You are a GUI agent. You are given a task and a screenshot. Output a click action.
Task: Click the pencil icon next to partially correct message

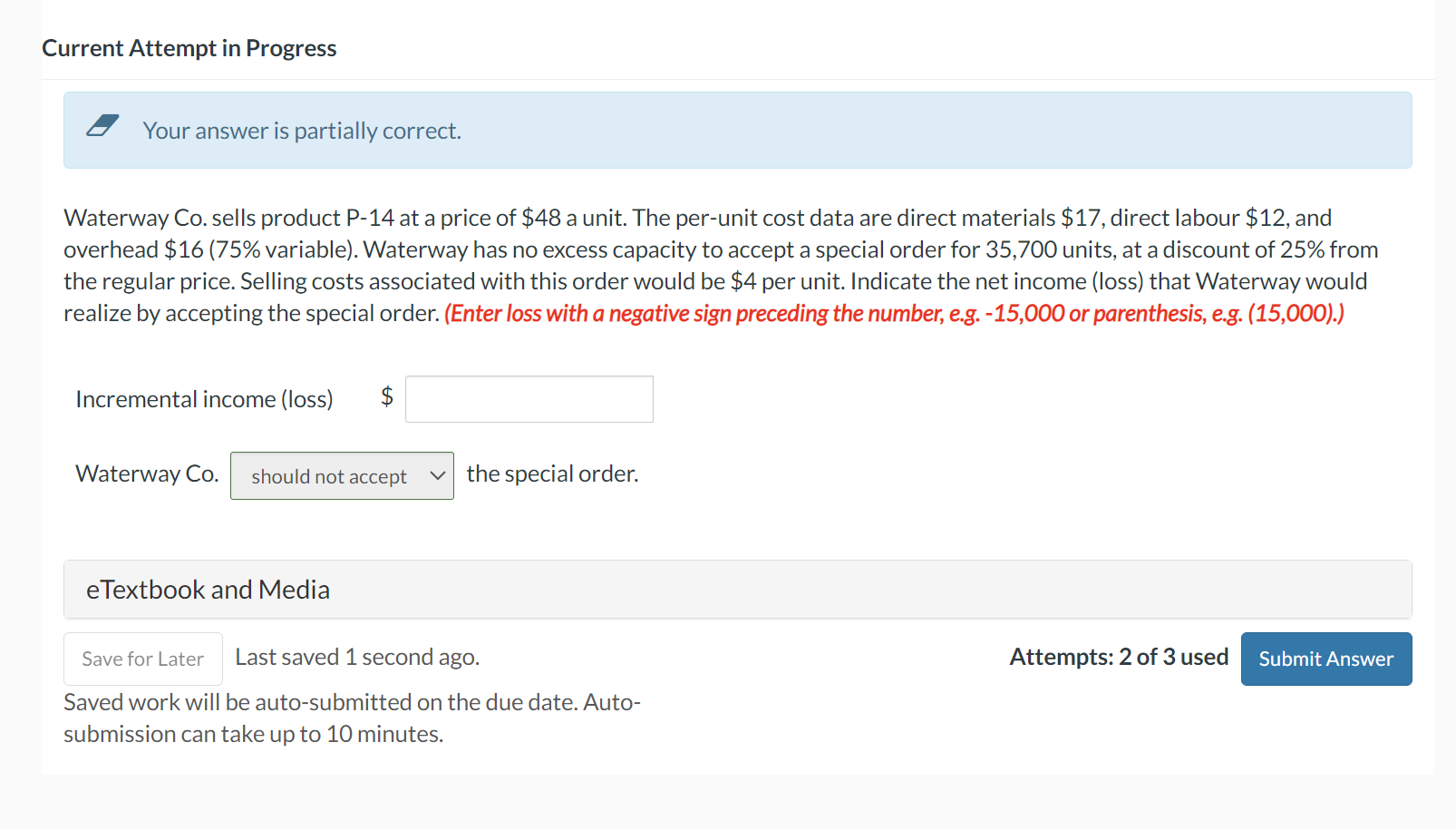102,125
